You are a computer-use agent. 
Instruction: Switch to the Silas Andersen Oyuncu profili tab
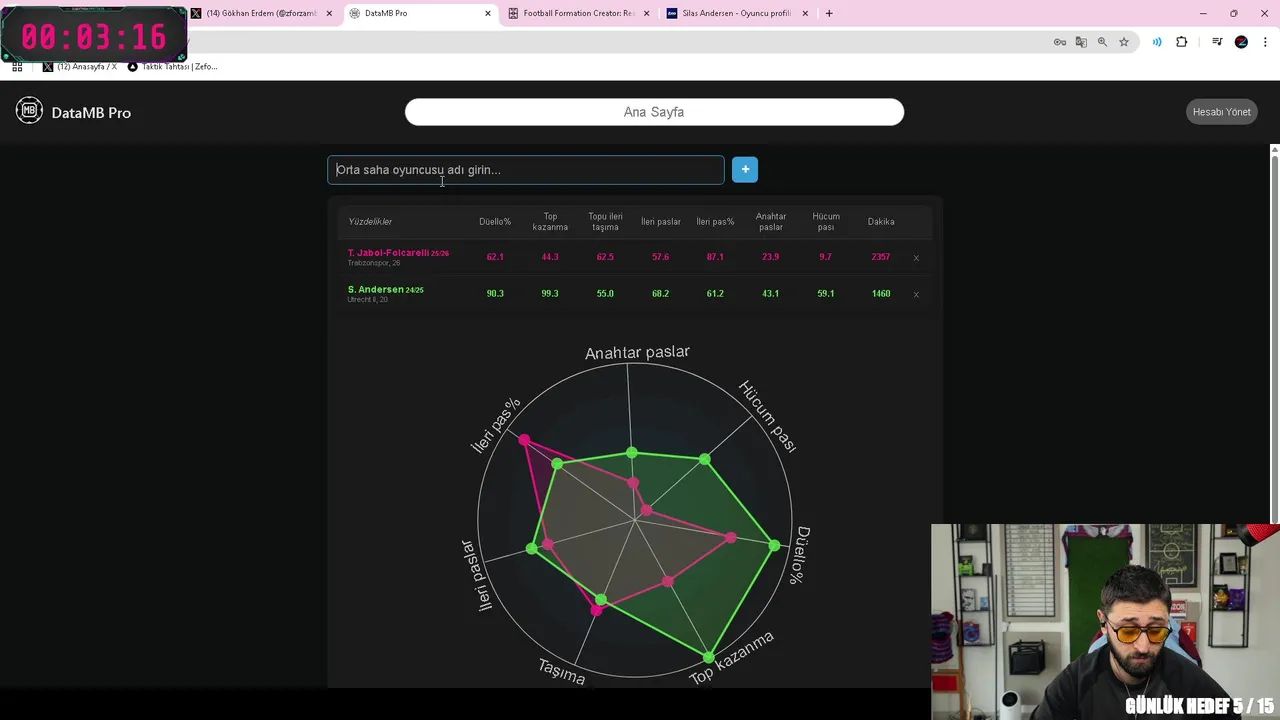tap(736, 13)
